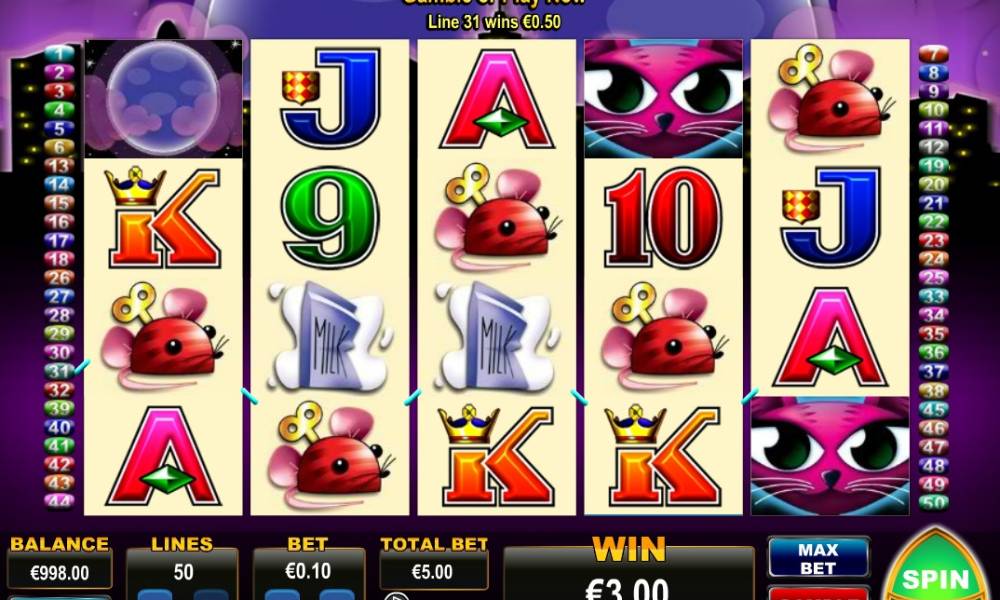Image resolution: width=1000 pixels, height=600 pixels.
Task: Click the Win amount €3.00
Action: click(628, 588)
